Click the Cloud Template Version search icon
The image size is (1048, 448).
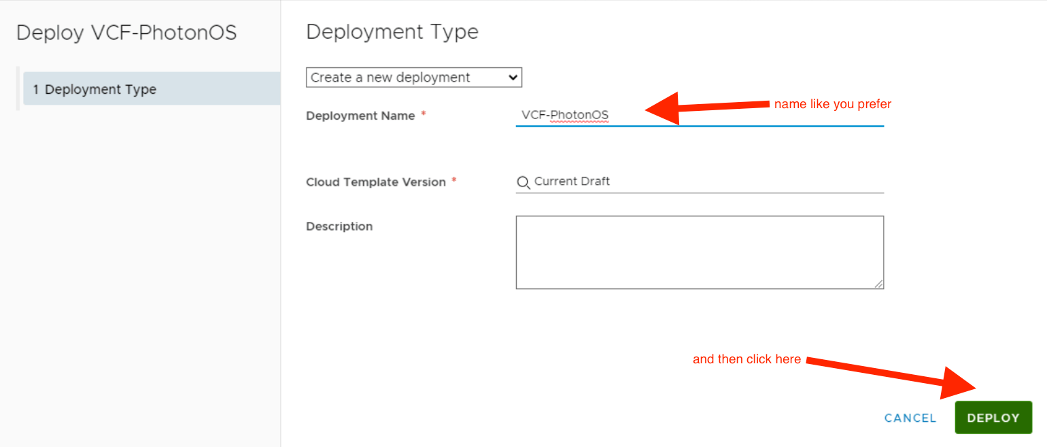(523, 182)
